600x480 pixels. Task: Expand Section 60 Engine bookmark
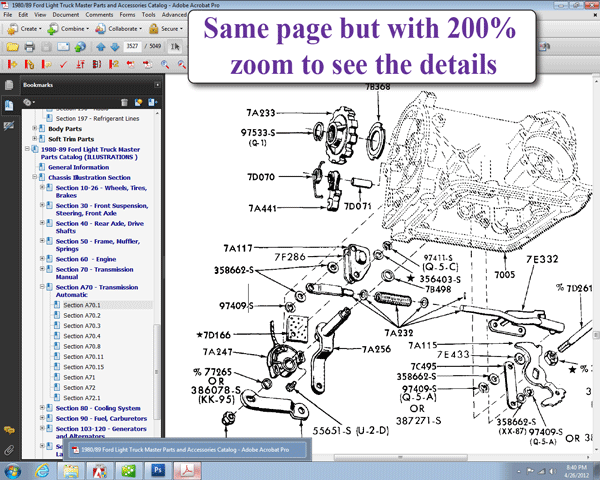pyautogui.click(x=42, y=259)
